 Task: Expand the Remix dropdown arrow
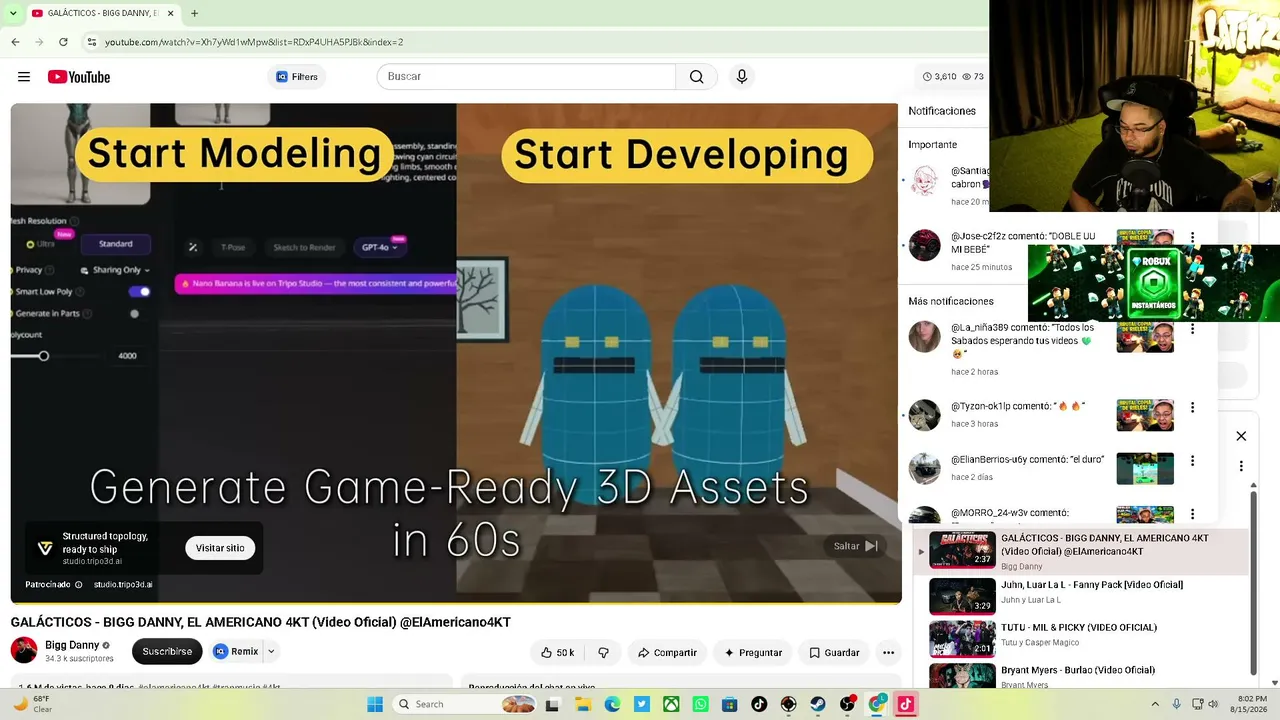pyautogui.click(x=271, y=651)
